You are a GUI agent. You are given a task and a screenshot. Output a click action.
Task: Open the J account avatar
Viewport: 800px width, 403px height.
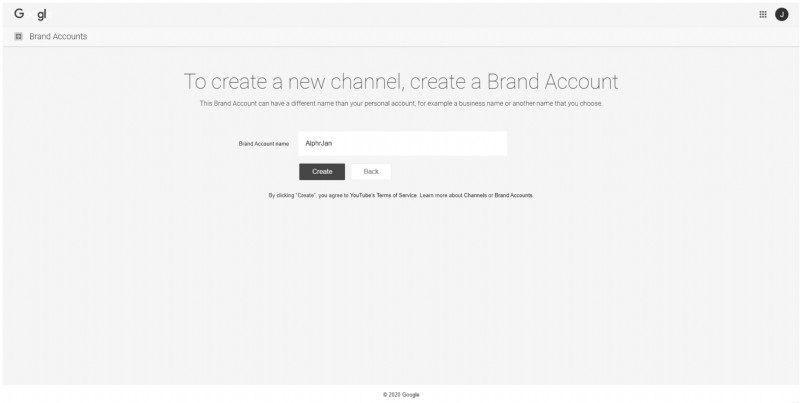(782, 14)
